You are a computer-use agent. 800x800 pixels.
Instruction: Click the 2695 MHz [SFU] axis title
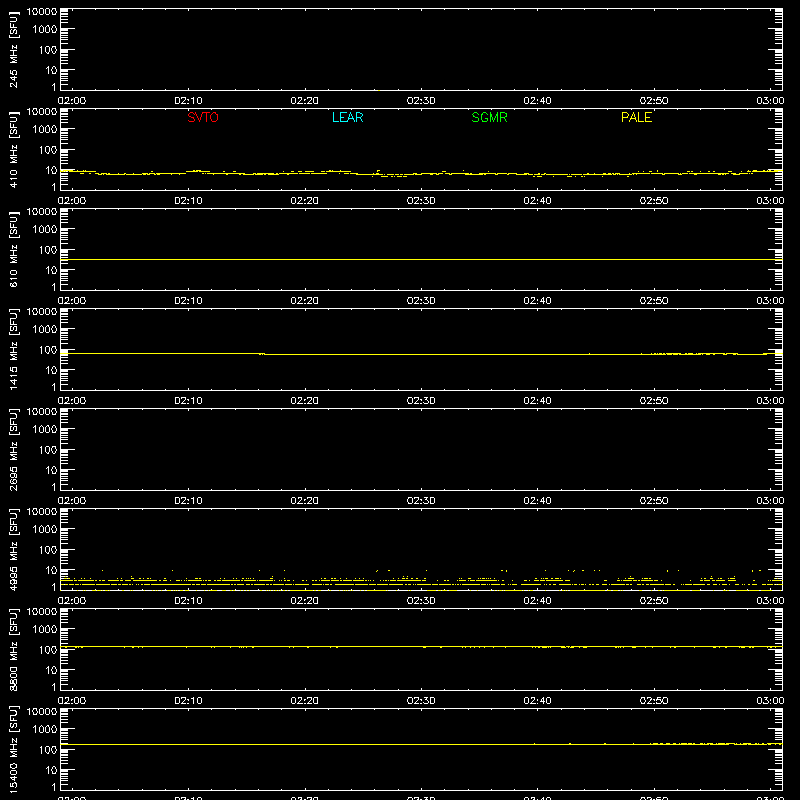(x=14, y=449)
